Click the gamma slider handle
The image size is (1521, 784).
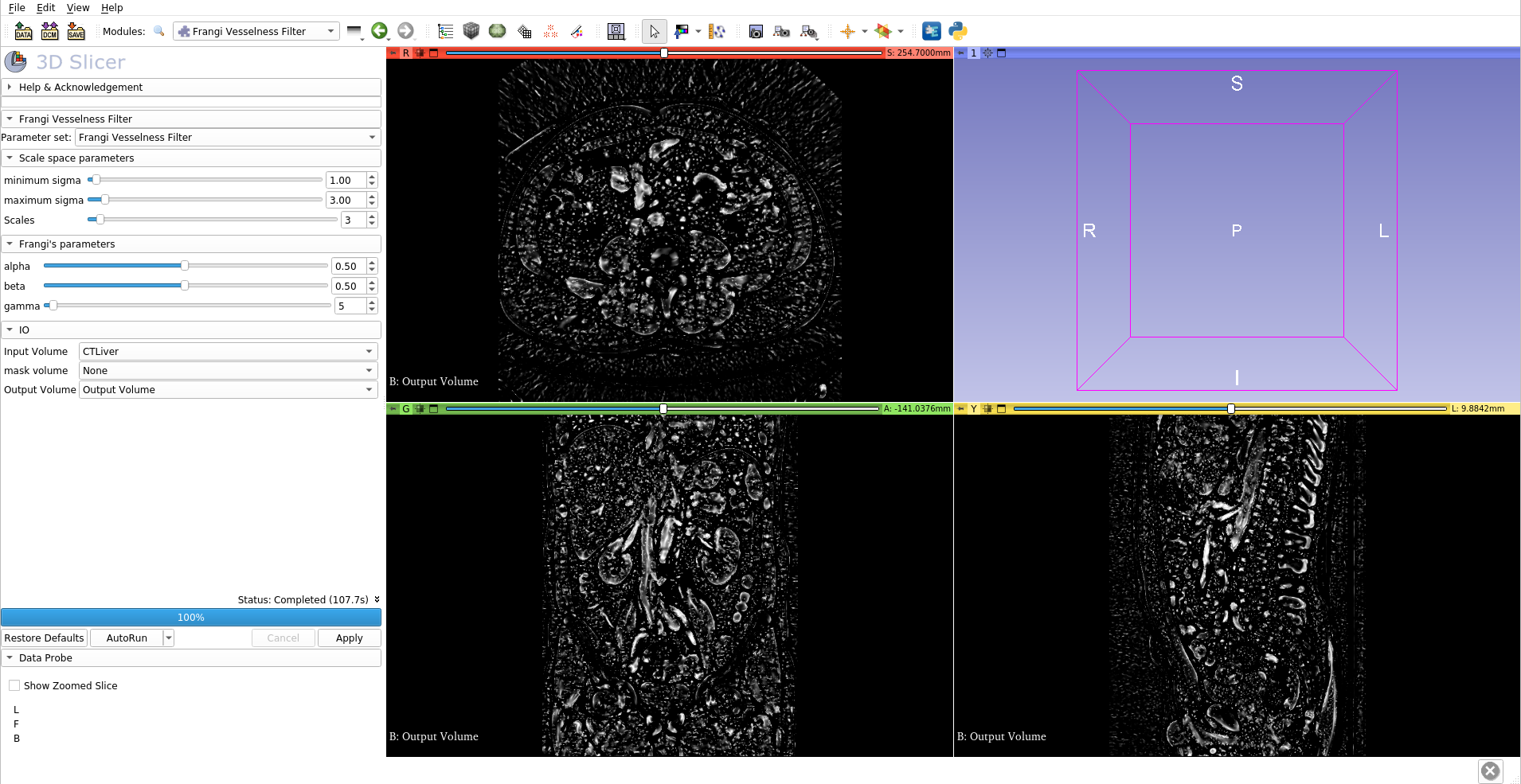(53, 305)
